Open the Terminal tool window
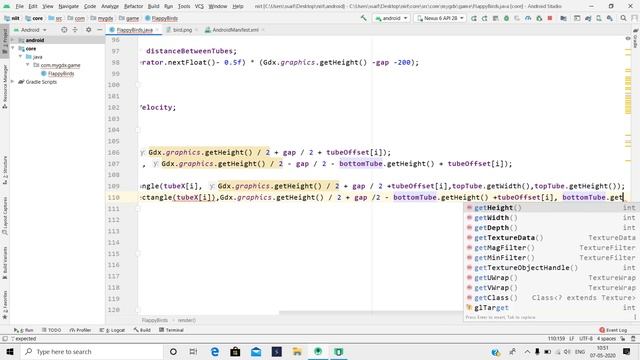Image resolution: width=640 pixels, height=360 pixels. (x=171, y=330)
